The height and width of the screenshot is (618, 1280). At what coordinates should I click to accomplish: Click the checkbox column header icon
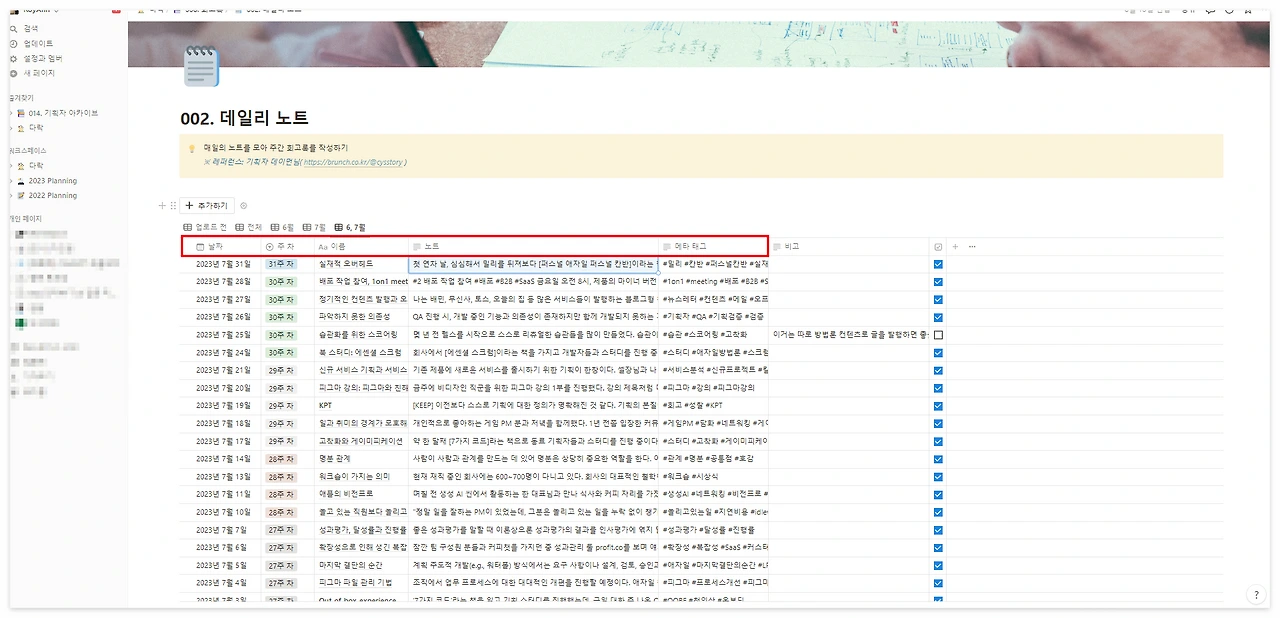tap(937, 246)
